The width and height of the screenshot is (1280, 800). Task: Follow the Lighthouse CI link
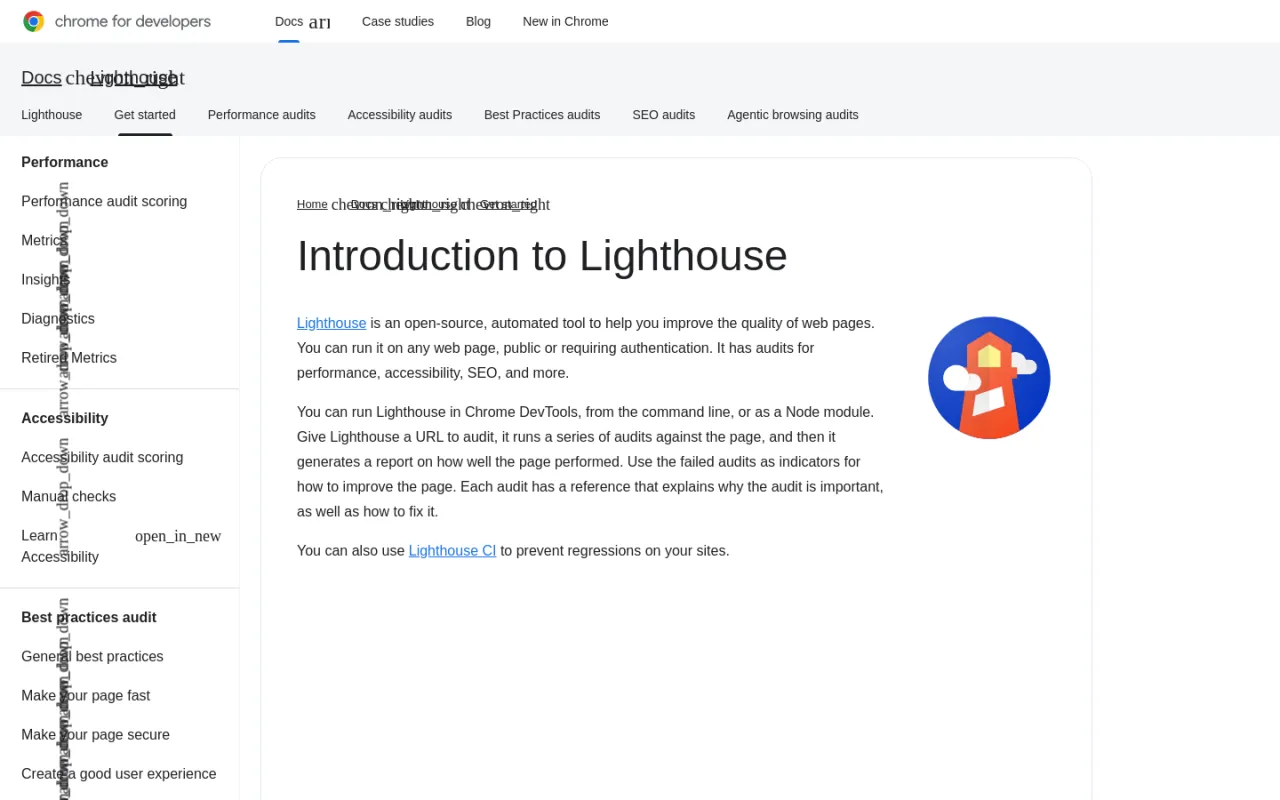coord(452,551)
